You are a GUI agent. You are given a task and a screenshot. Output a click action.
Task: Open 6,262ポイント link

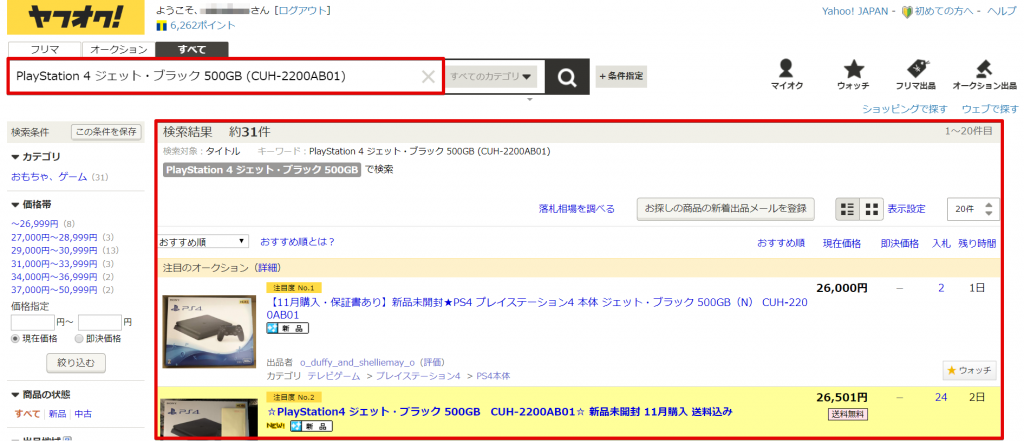[203, 25]
